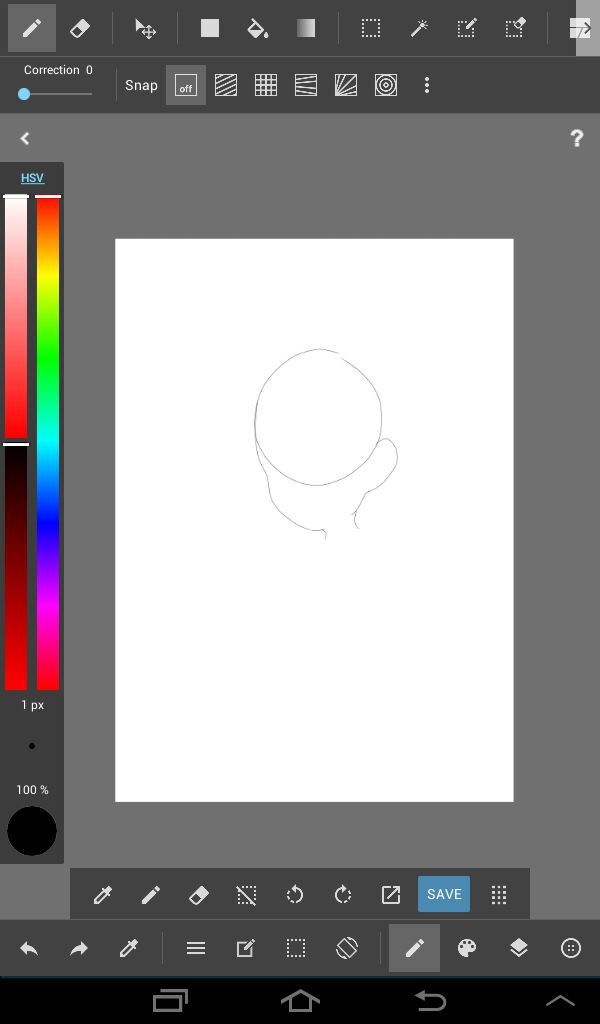
Task: Expand the navigation bar up arrow
Action: pos(560,1001)
